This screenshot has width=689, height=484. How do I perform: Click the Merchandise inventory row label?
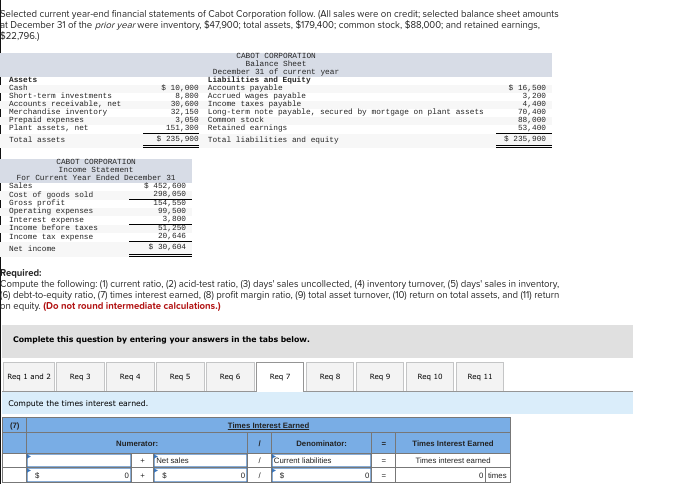[x=58, y=111]
